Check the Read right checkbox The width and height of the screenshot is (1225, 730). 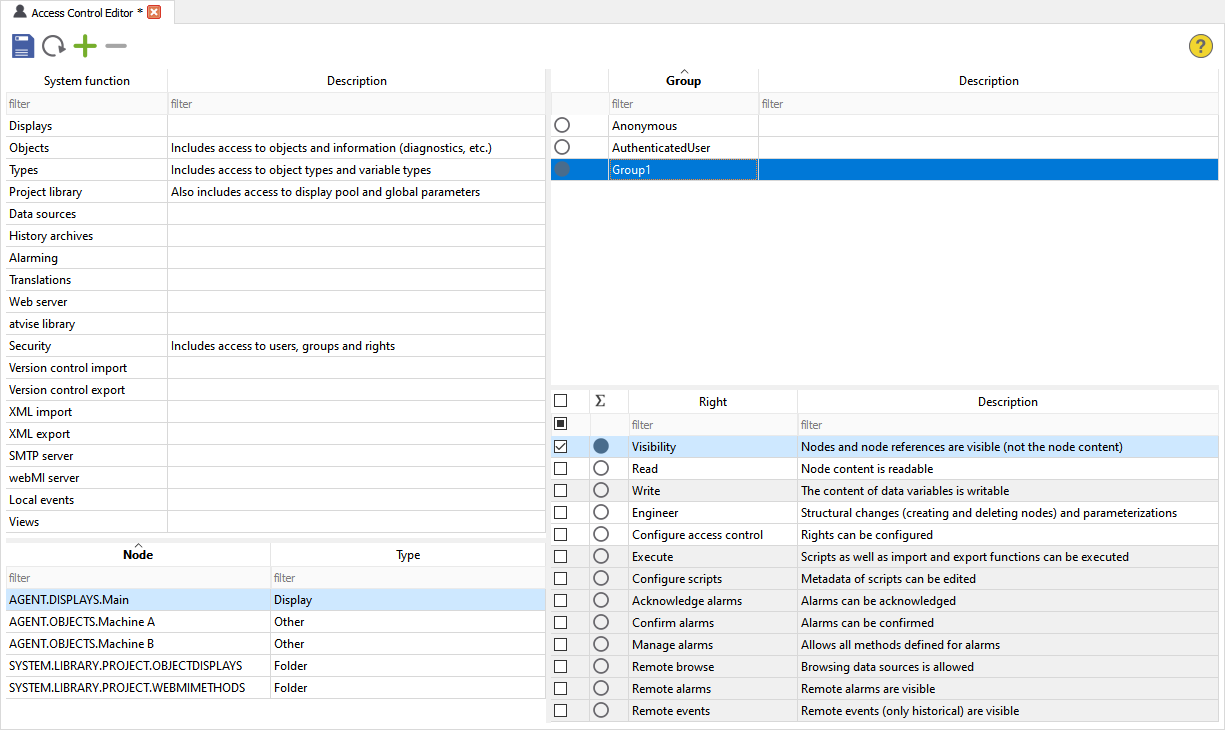coord(559,468)
